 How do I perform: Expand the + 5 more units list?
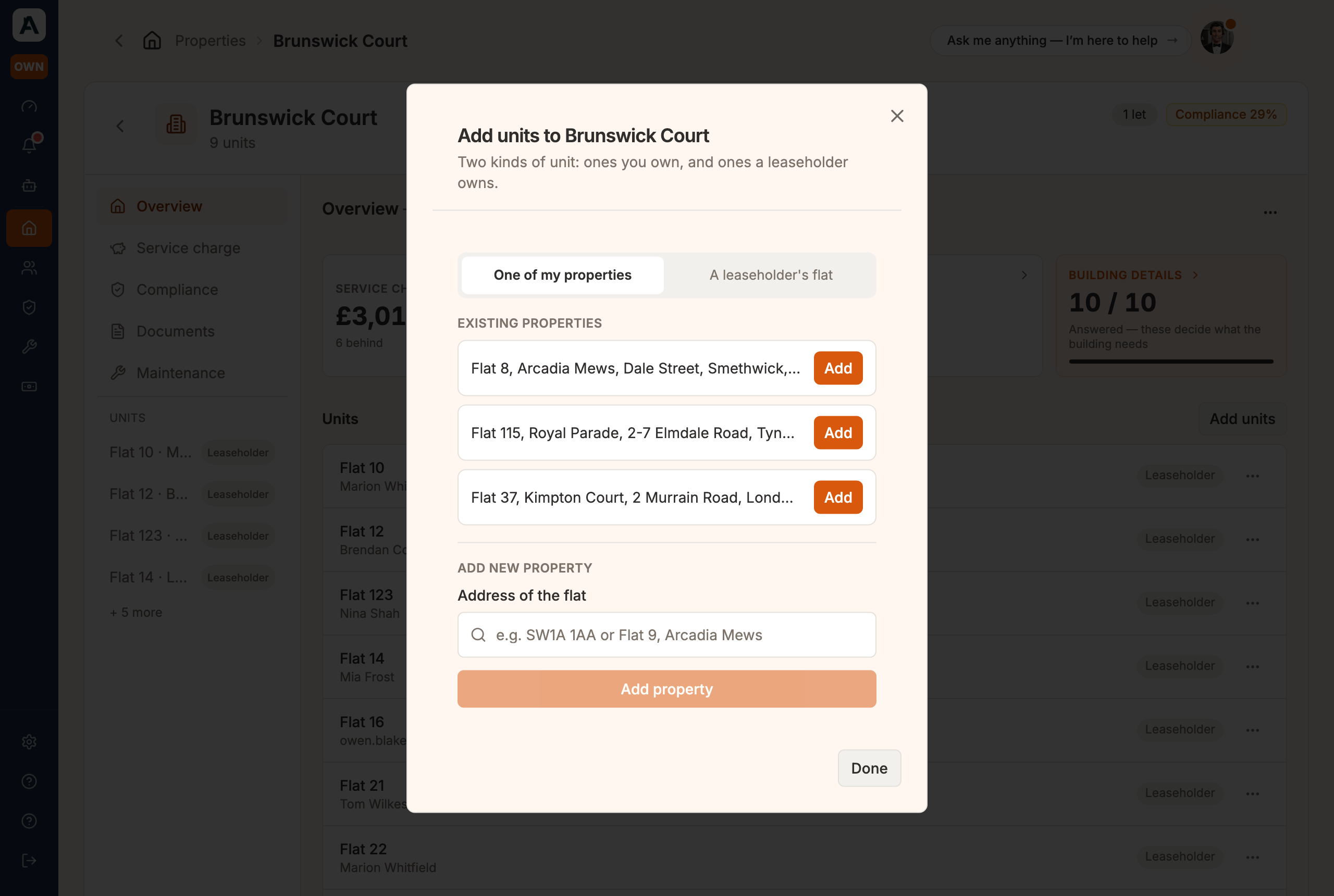(136, 612)
